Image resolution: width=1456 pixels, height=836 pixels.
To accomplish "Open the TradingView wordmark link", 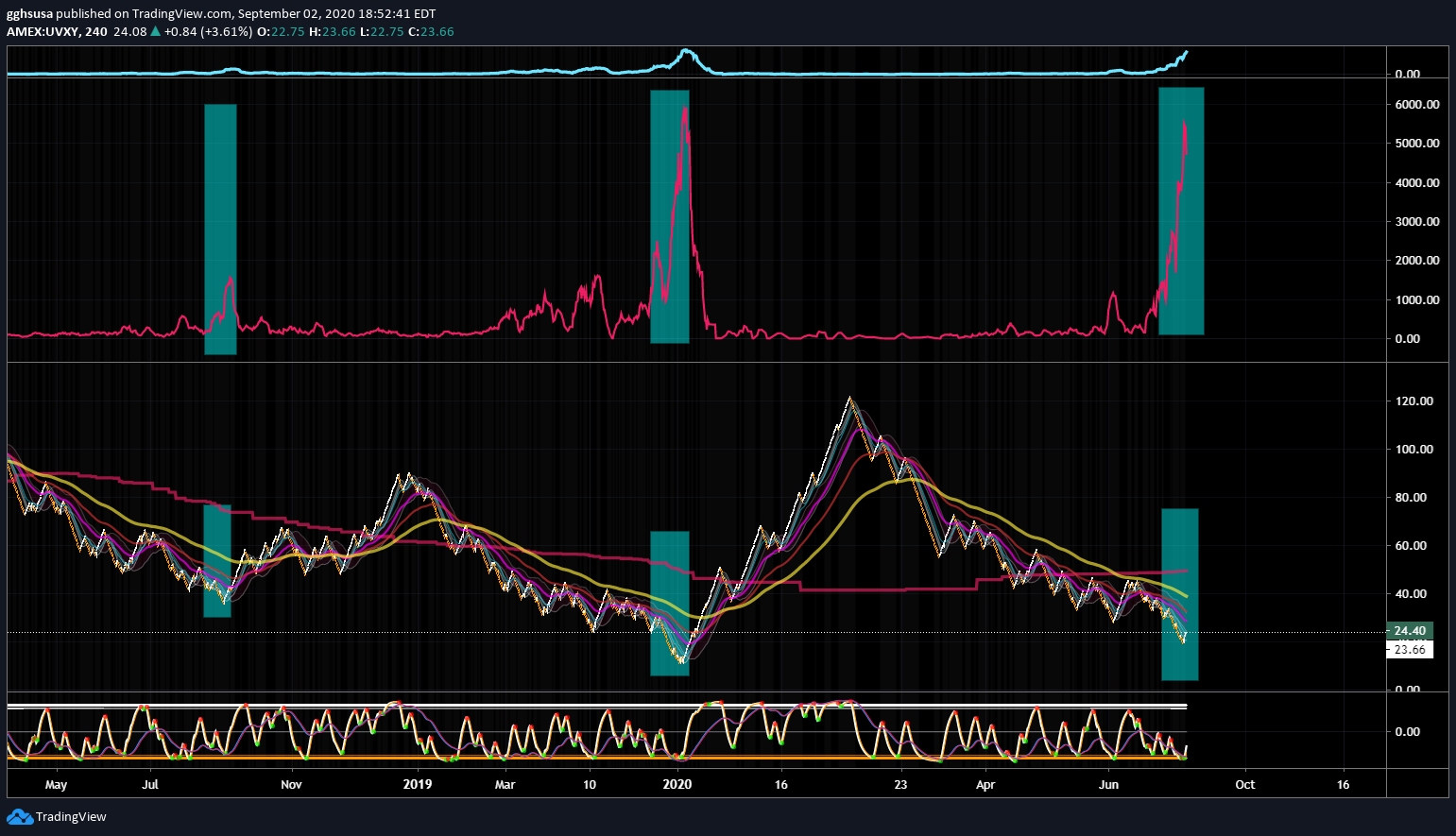I will pos(71,817).
